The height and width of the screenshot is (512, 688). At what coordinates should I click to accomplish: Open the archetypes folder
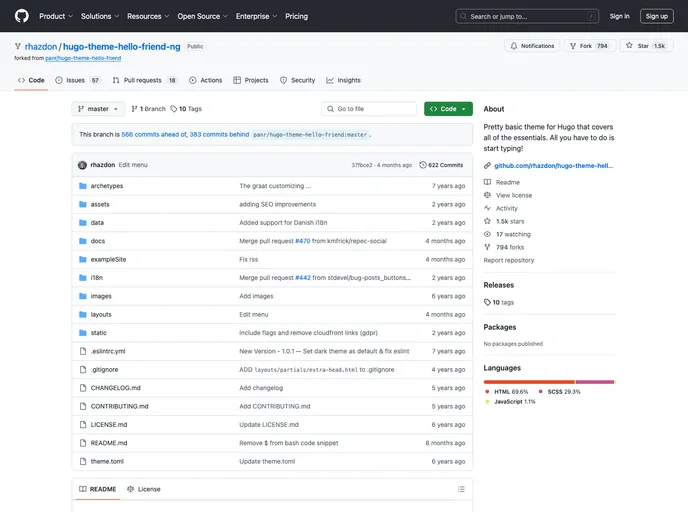(x=107, y=186)
